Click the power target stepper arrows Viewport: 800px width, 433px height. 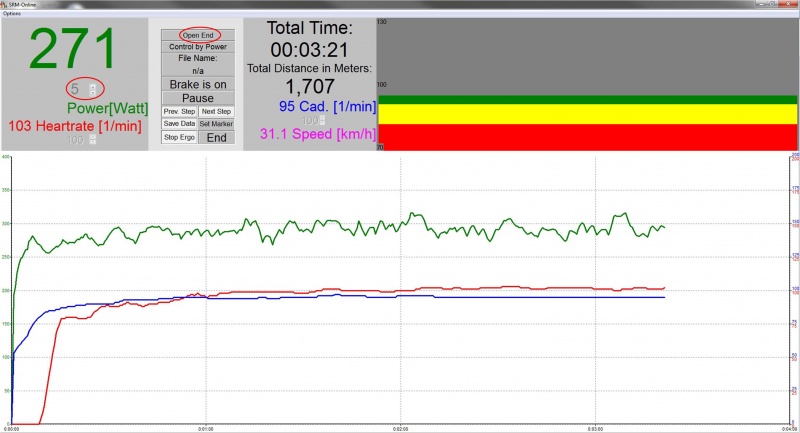[93, 89]
